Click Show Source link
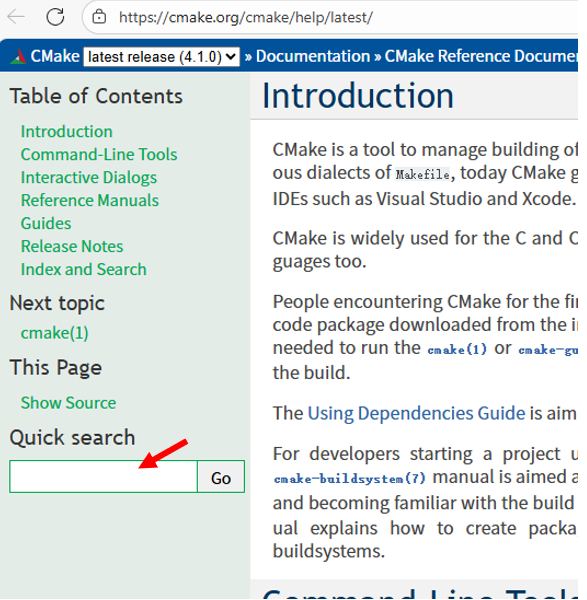587x600 pixels. [x=68, y=403]
